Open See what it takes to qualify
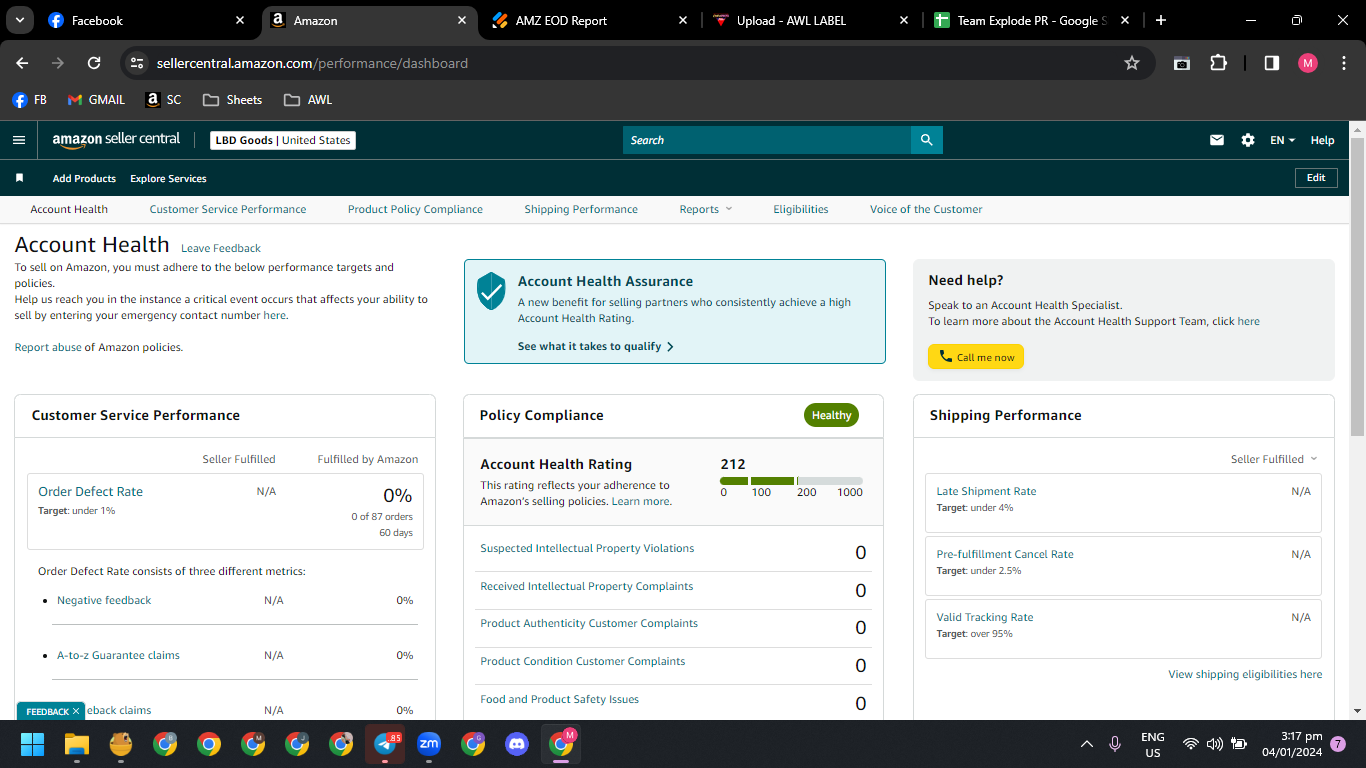 click(596, 346)
